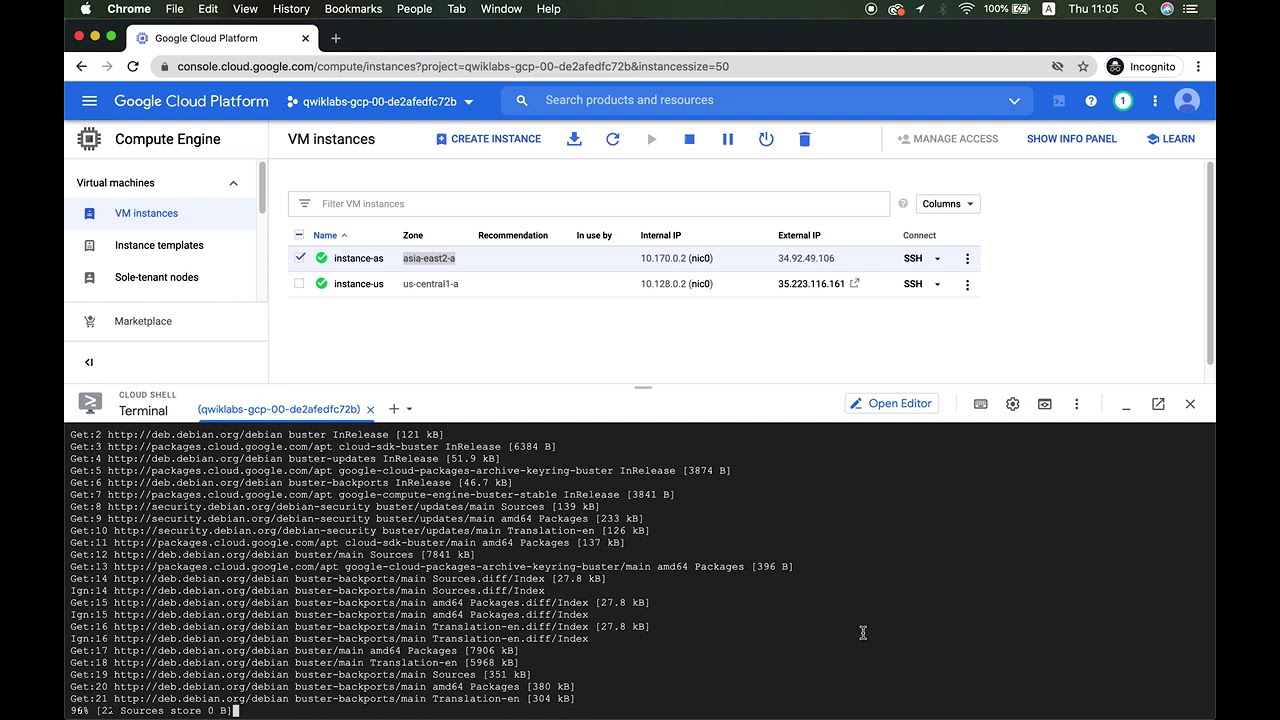The image size is (1280, 720).
Task: Open Cloud Shell terminal settings gear
Action: coord(1013,404)
